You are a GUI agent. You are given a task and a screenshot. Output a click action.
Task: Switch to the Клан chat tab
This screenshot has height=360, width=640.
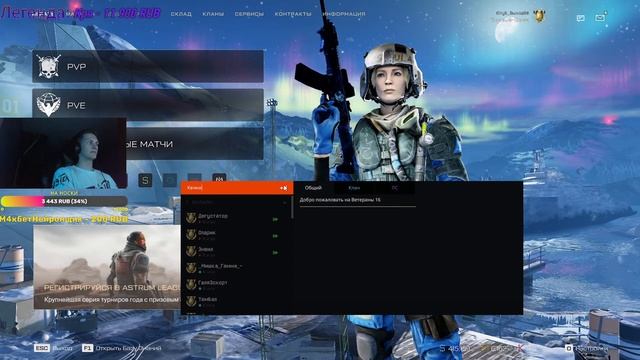pyautogui.click(x=354, y=188)
